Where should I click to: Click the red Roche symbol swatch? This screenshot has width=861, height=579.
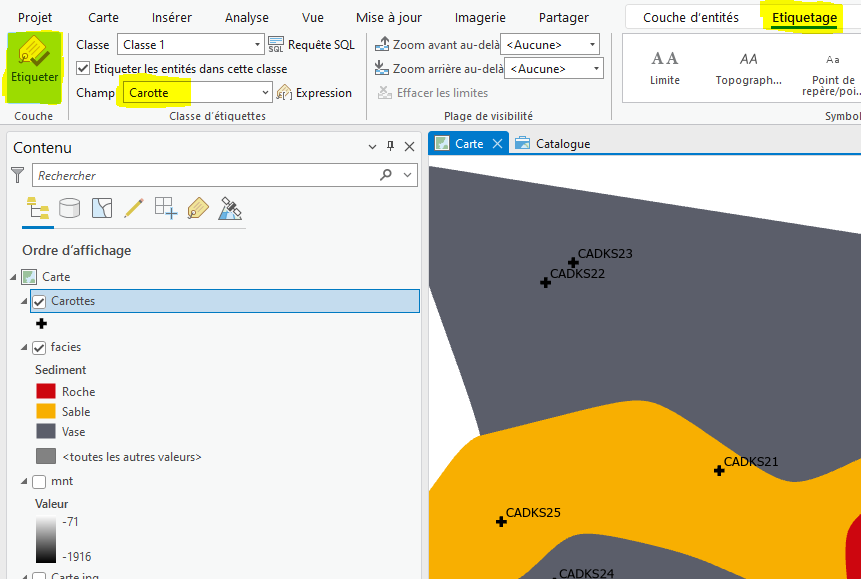click(x=46, y=392)
